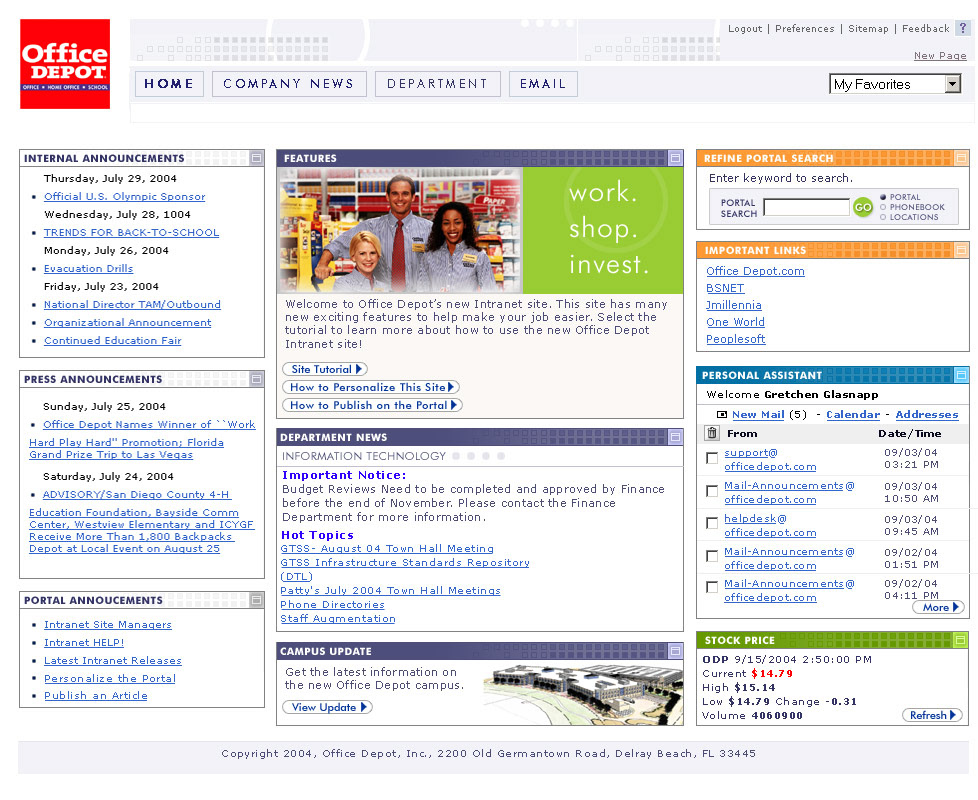Open the Email tab

(x=543, y=84)
